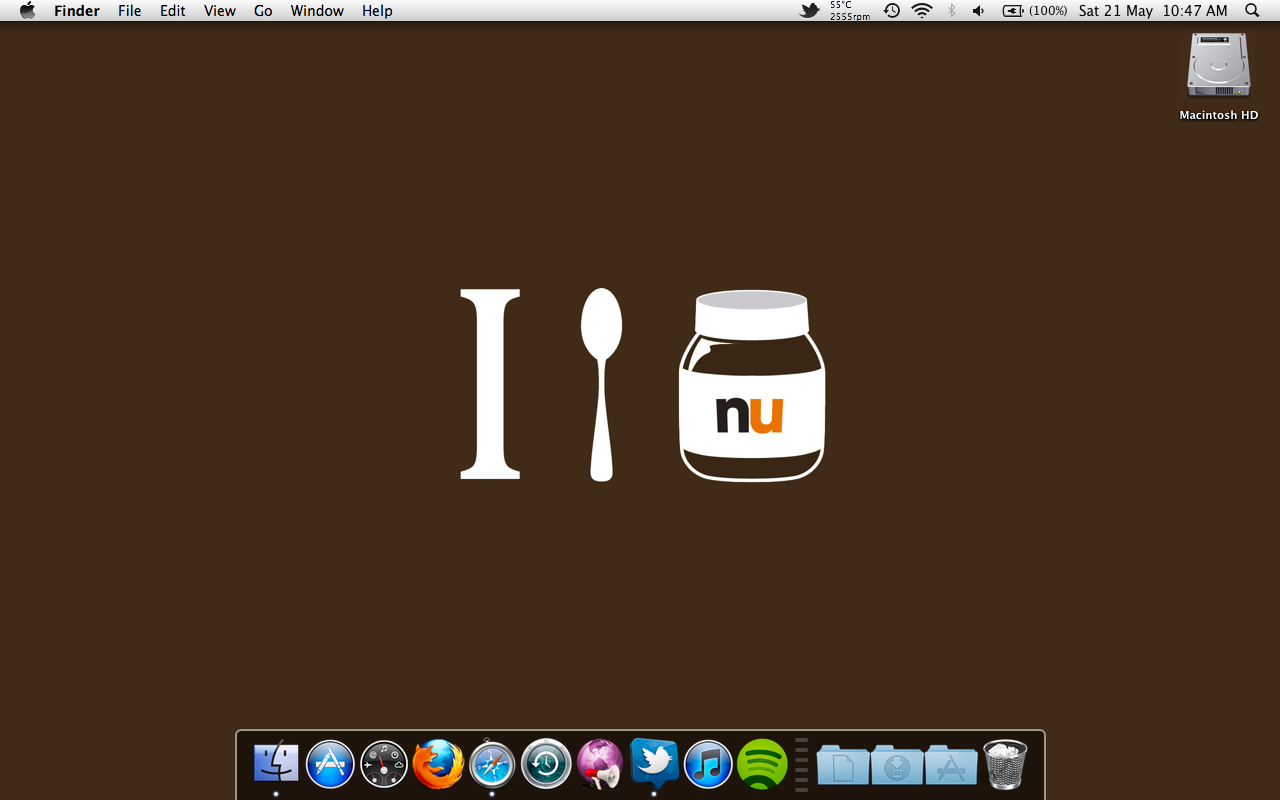Open the Go menu

point(263,11)
